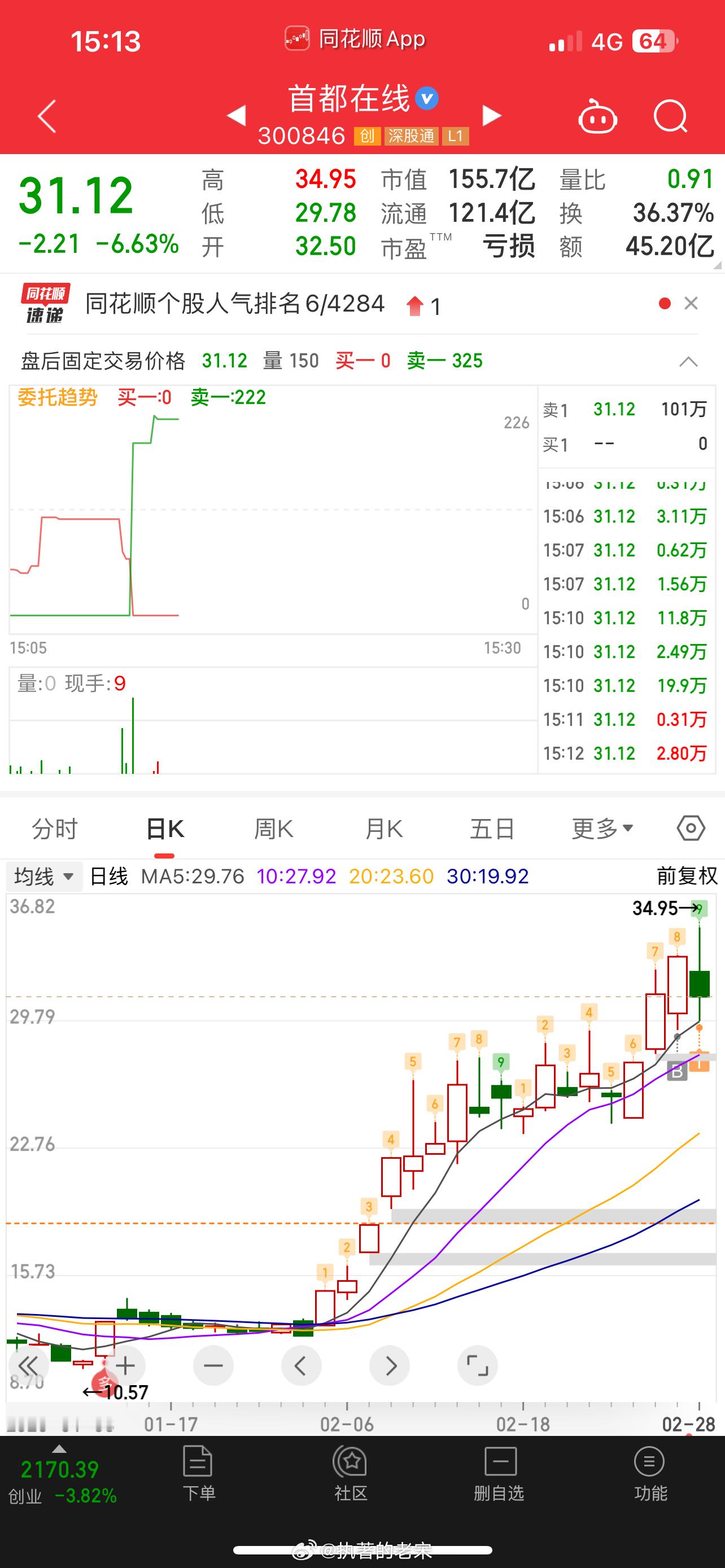This screenshot has width=725, height=1568.
Task: Open chart settings hexagon icon
Action: tap(691, 829)
